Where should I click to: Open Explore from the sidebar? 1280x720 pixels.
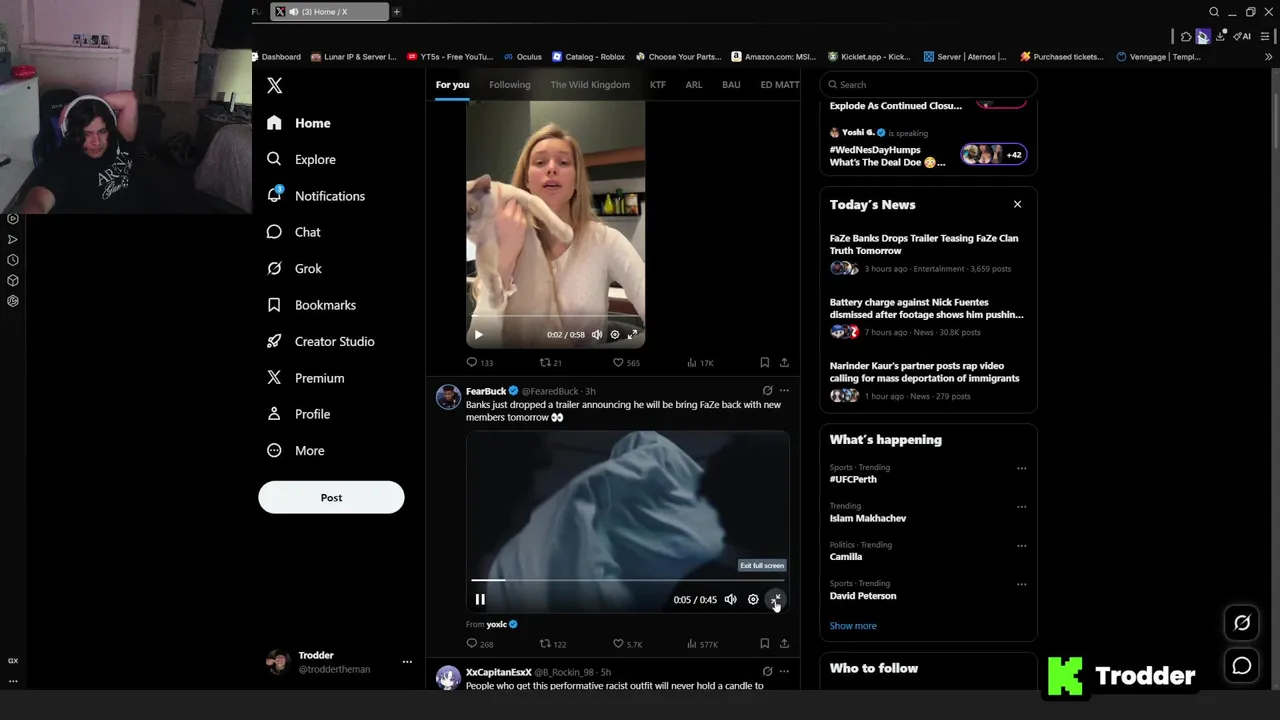pos(301,159)
